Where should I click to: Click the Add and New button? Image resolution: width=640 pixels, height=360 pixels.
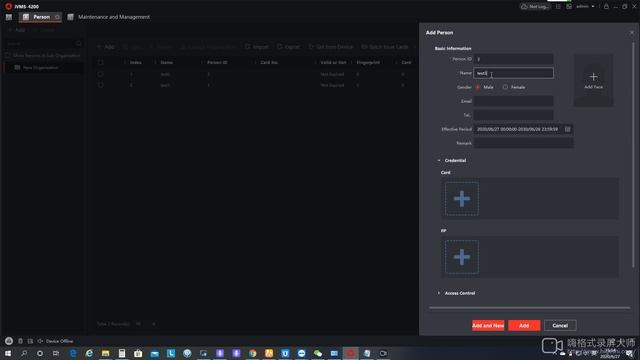pos(488,325)
